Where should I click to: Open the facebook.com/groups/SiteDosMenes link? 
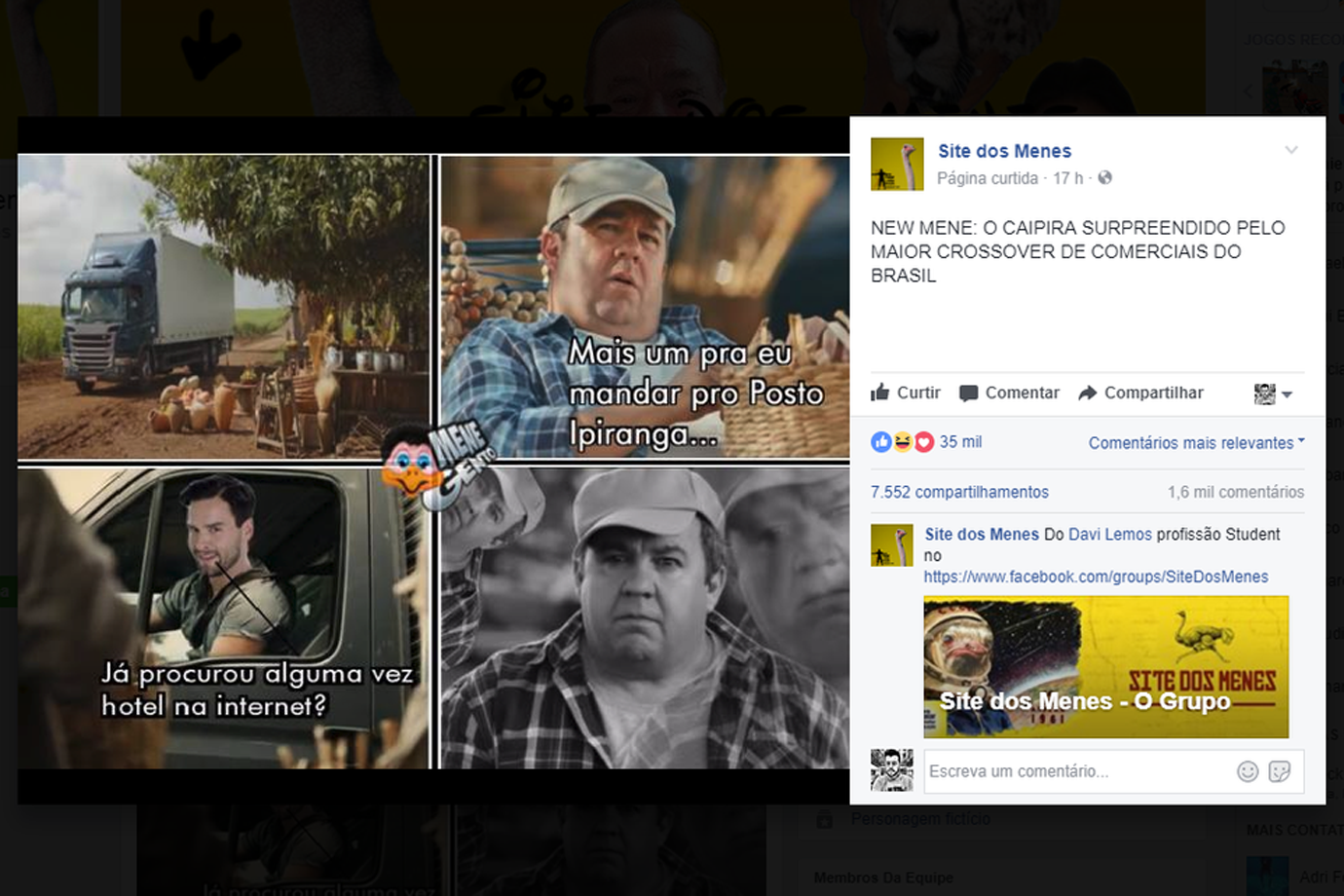tap(1096, 577)
